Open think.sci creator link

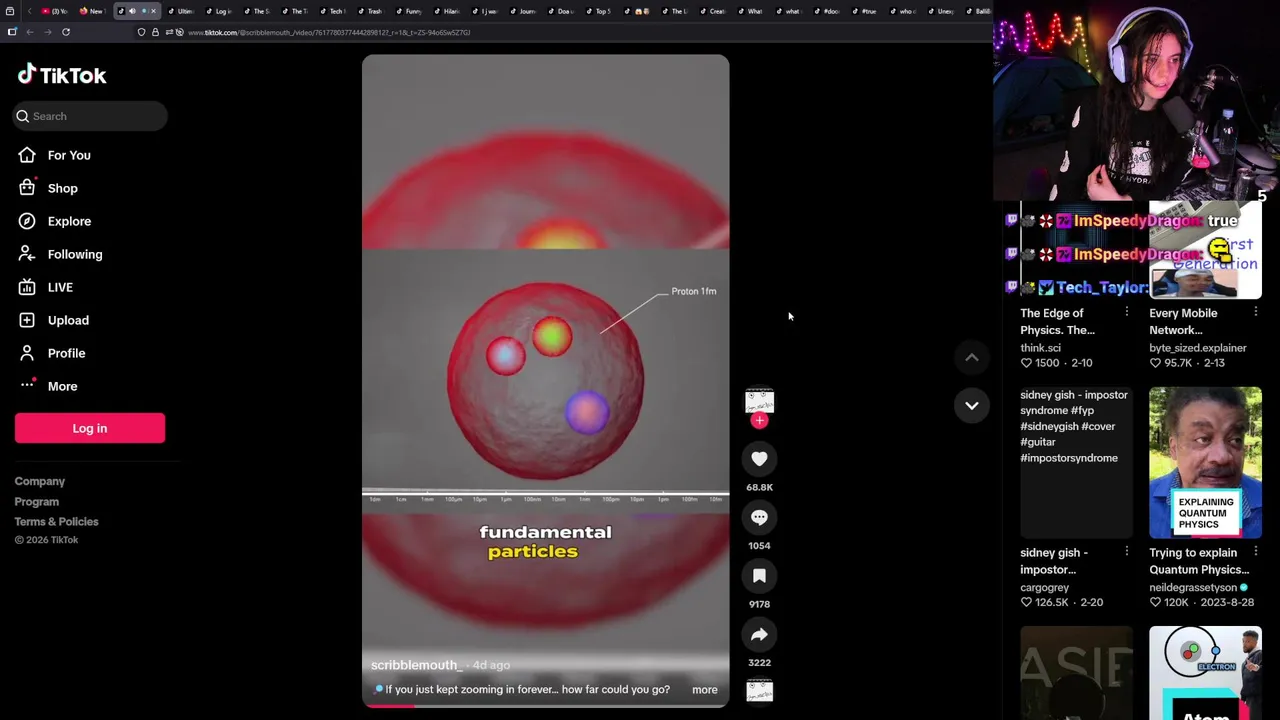pos(1041,348)
